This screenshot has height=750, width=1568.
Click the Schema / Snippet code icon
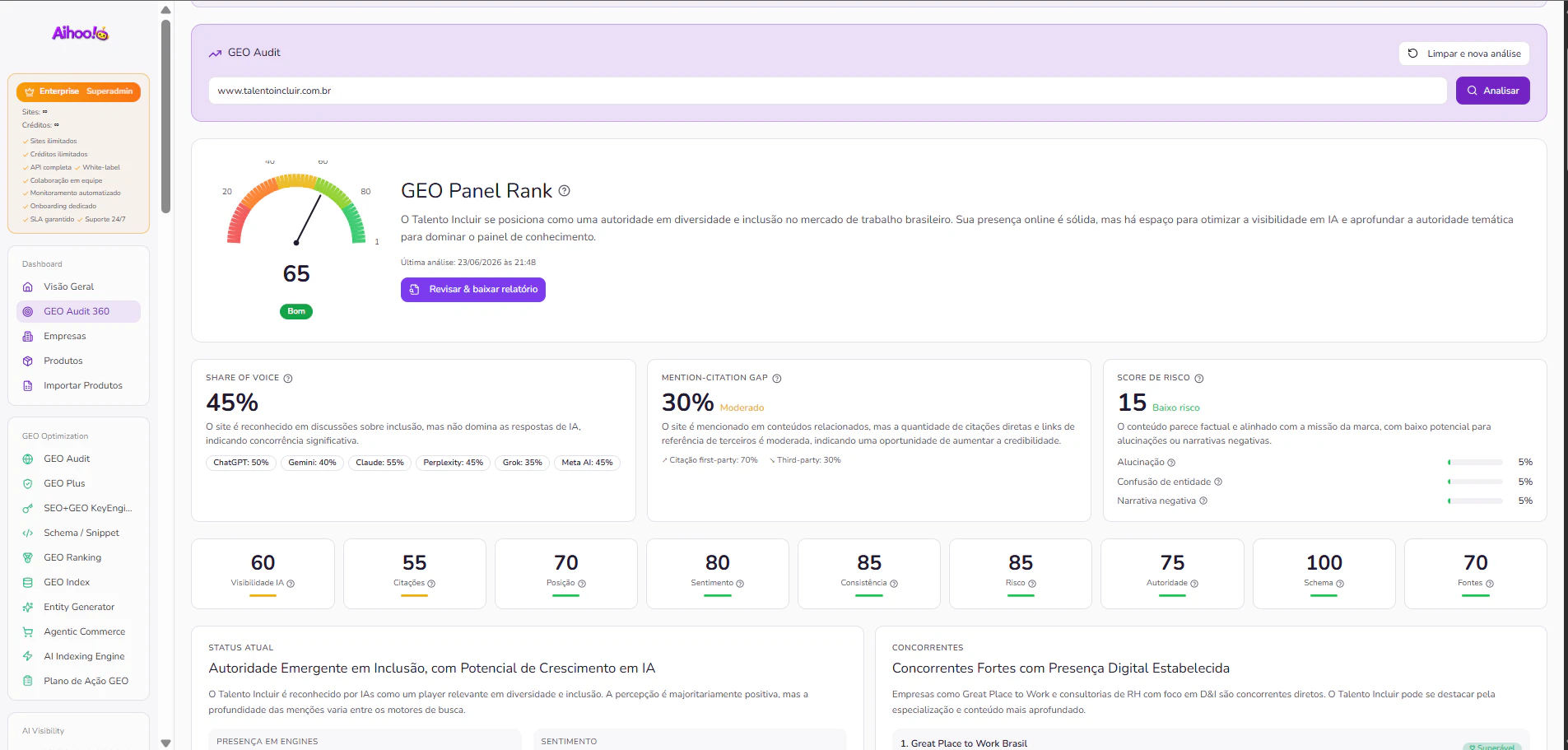28,533
